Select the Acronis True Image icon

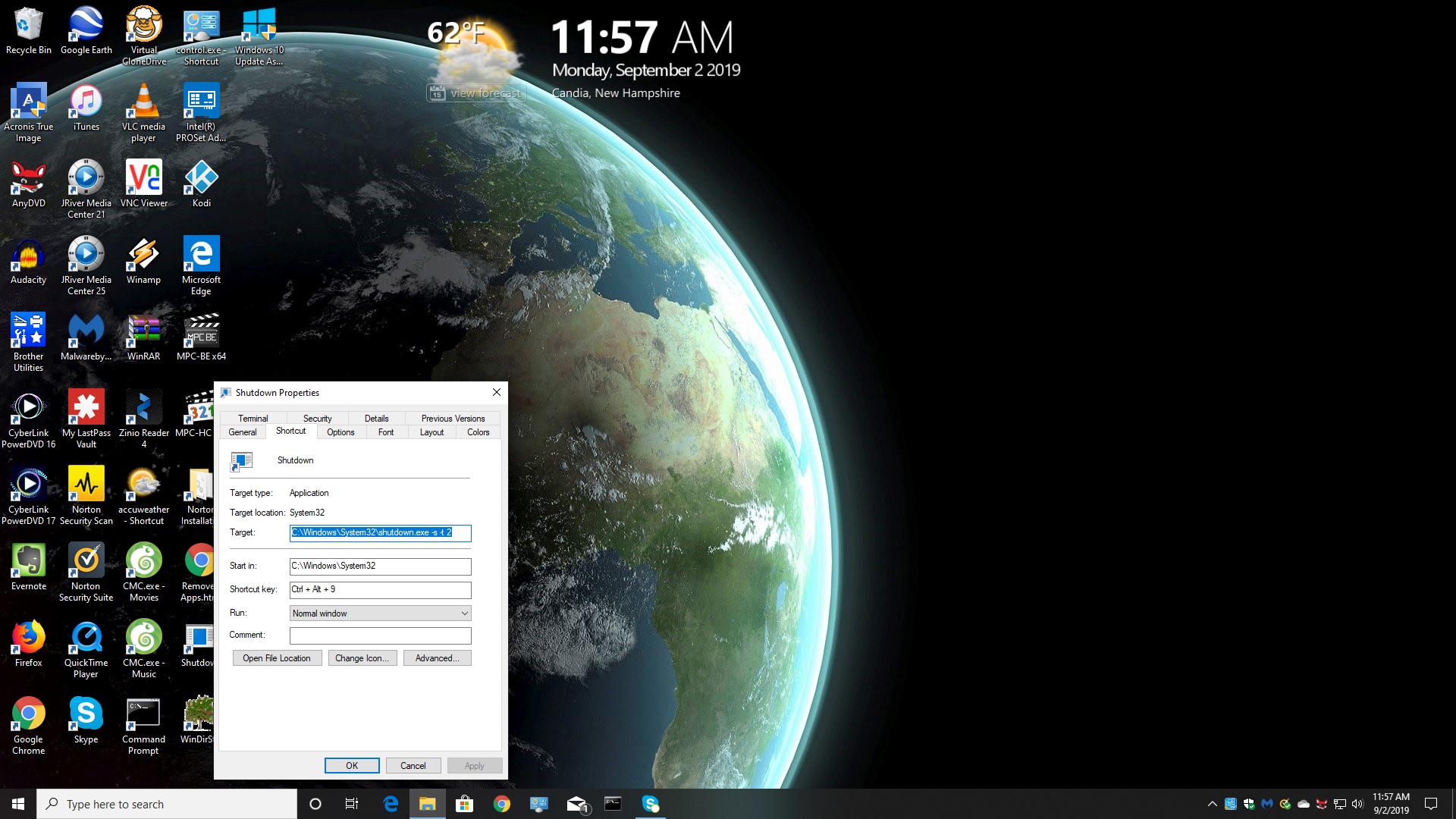(x=29, y=112)
